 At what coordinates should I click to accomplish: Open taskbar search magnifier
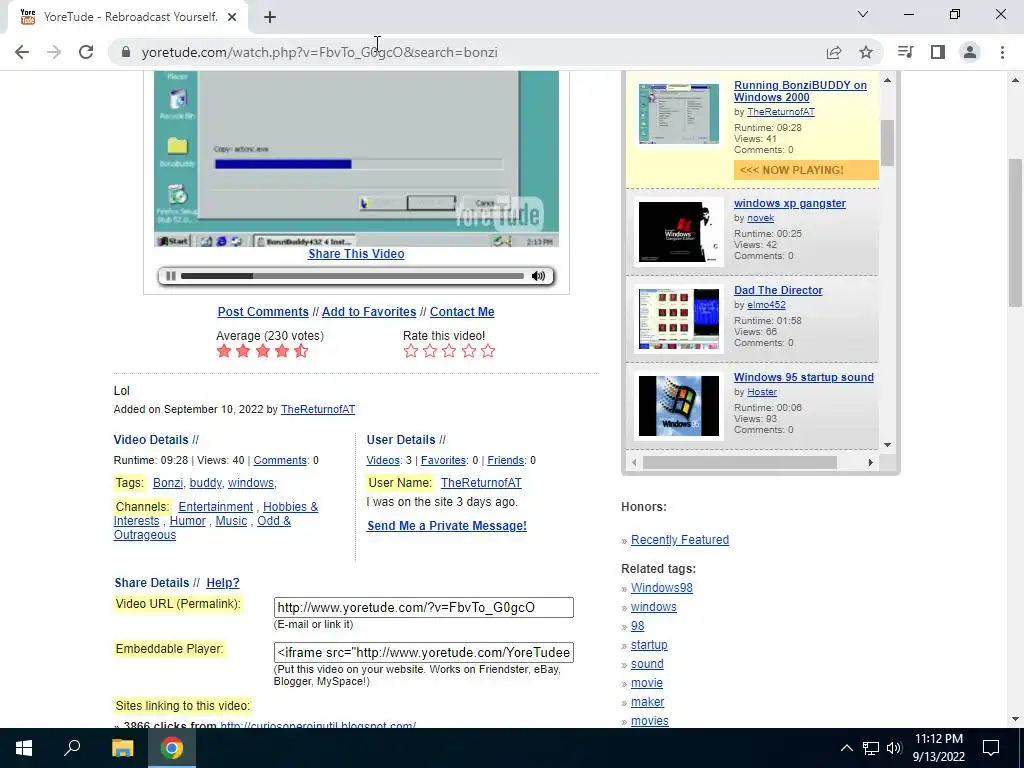(72, 748)
